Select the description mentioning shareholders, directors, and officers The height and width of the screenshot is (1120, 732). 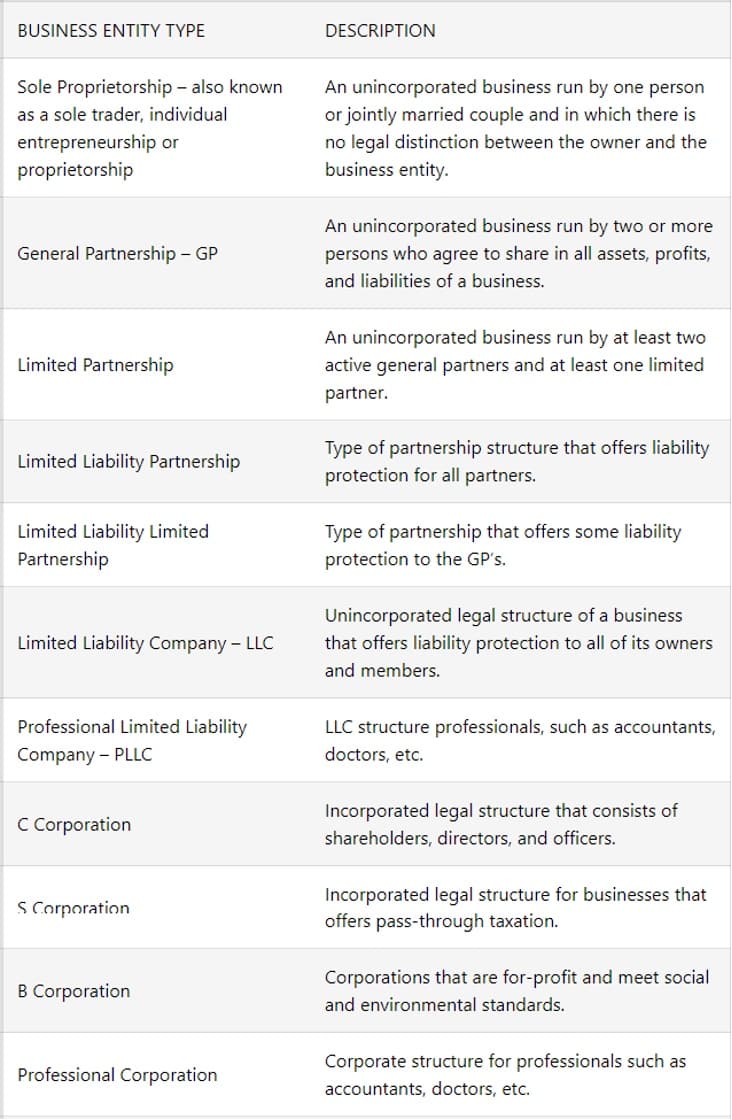501,824
